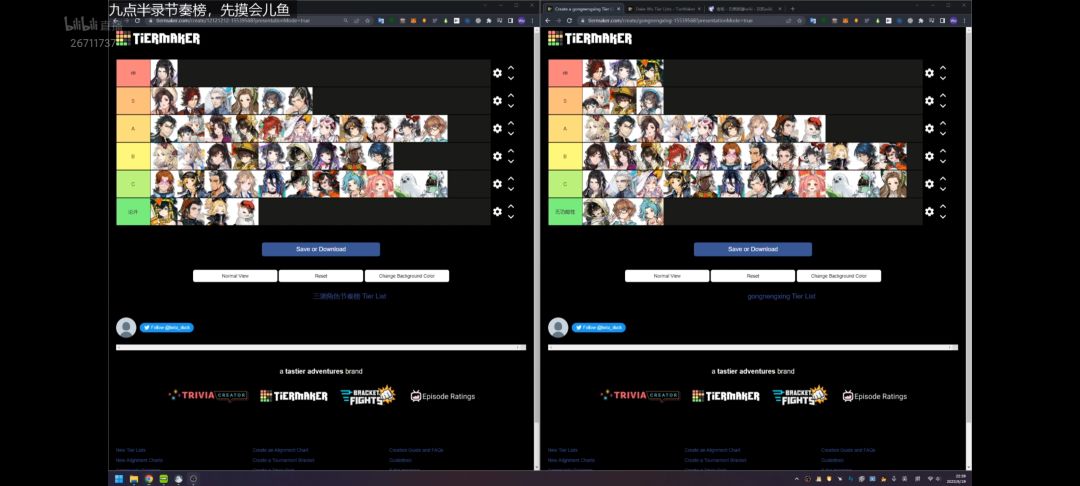Switch to the second tab in right browser window

663,9
